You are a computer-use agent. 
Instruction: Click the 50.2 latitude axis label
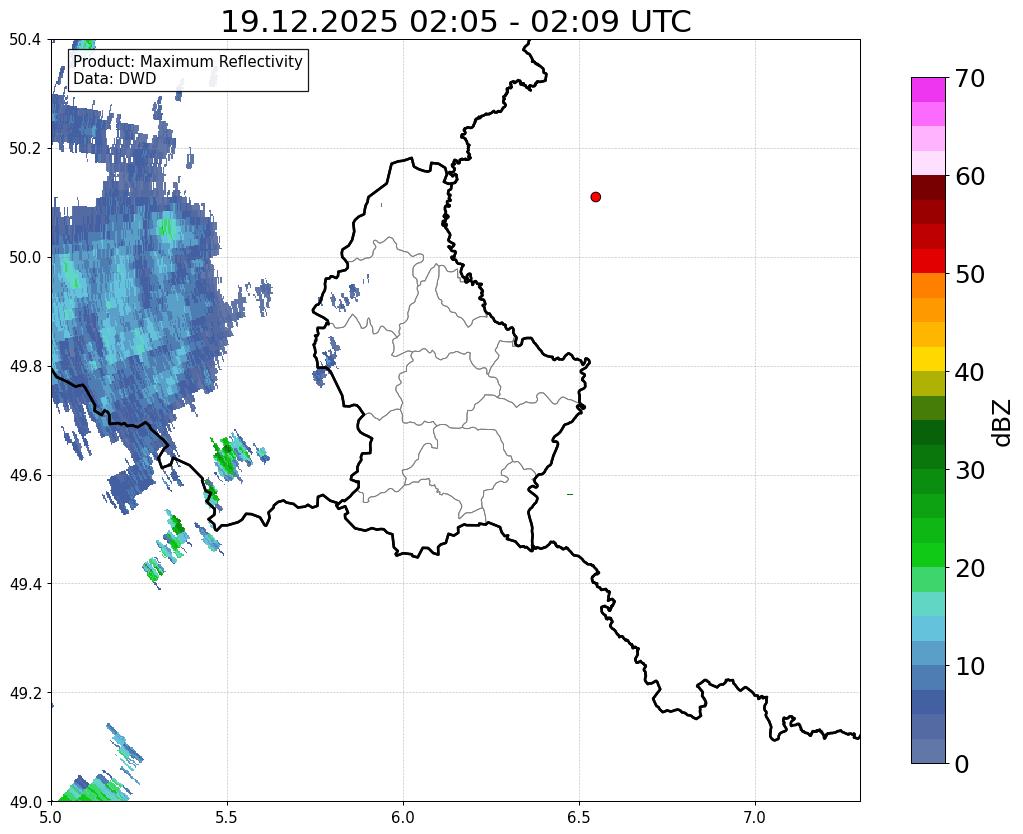[x=25, y=149]
